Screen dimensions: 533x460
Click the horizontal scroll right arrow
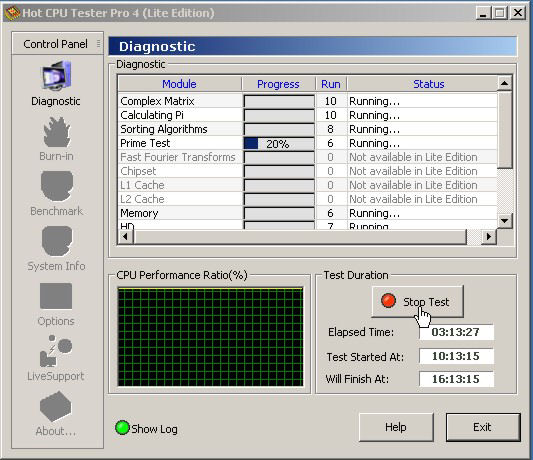[489, 236]
